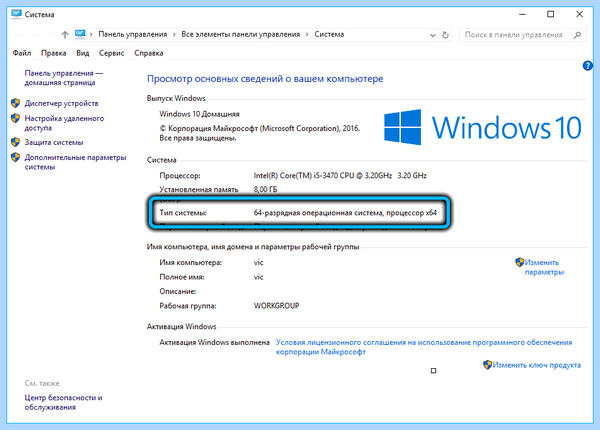Viewport: 600px width, 430px height.
Task: Click the Рабочая группа: label
Action: click(188, 306)
